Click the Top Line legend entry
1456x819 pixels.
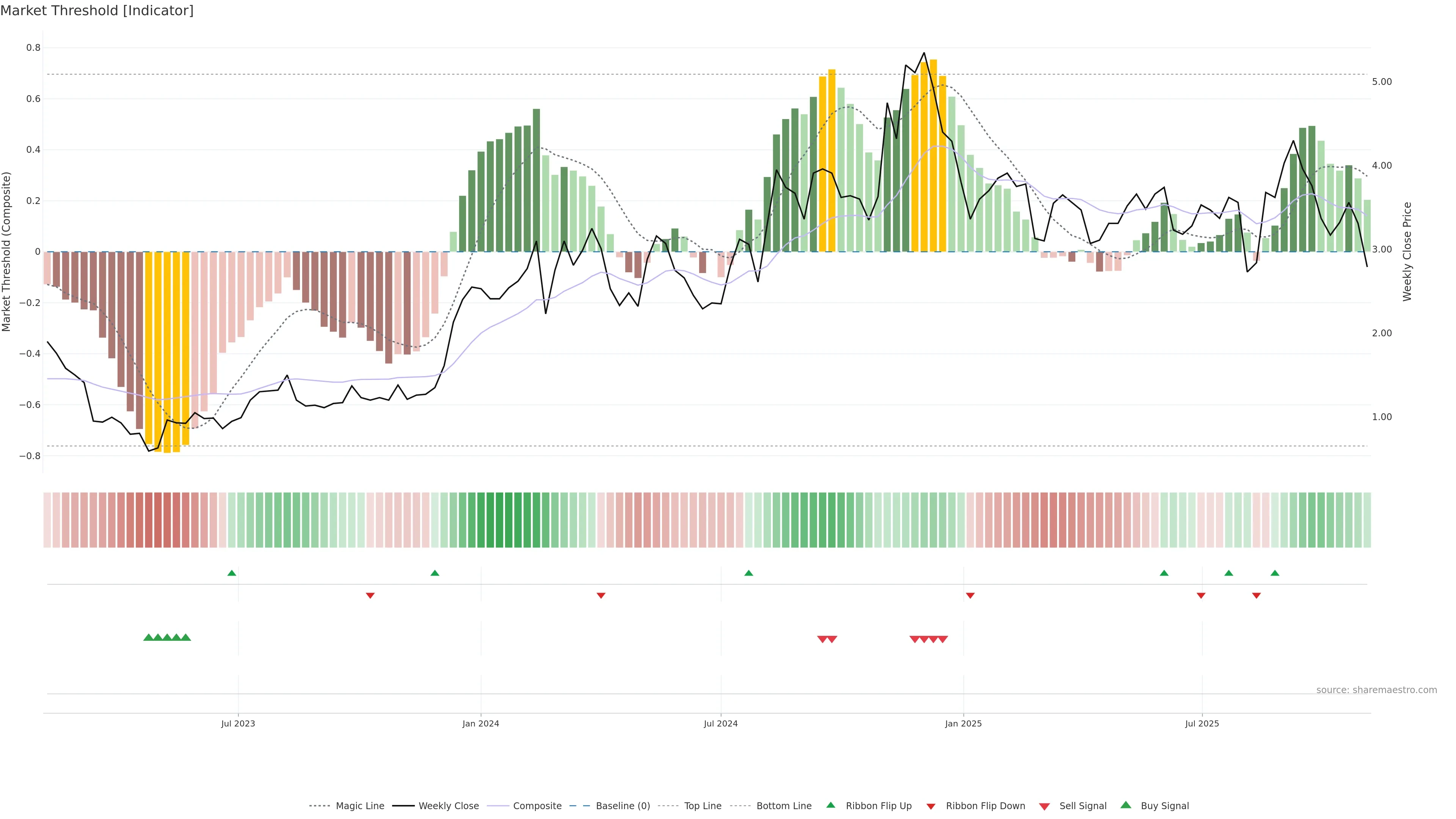(703, 806)
